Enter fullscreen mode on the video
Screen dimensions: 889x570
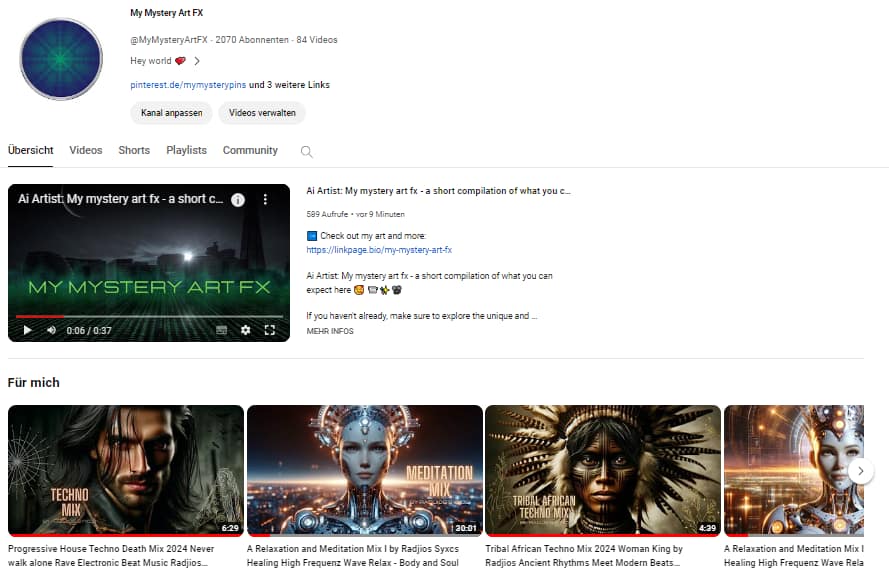click(270, 330)
